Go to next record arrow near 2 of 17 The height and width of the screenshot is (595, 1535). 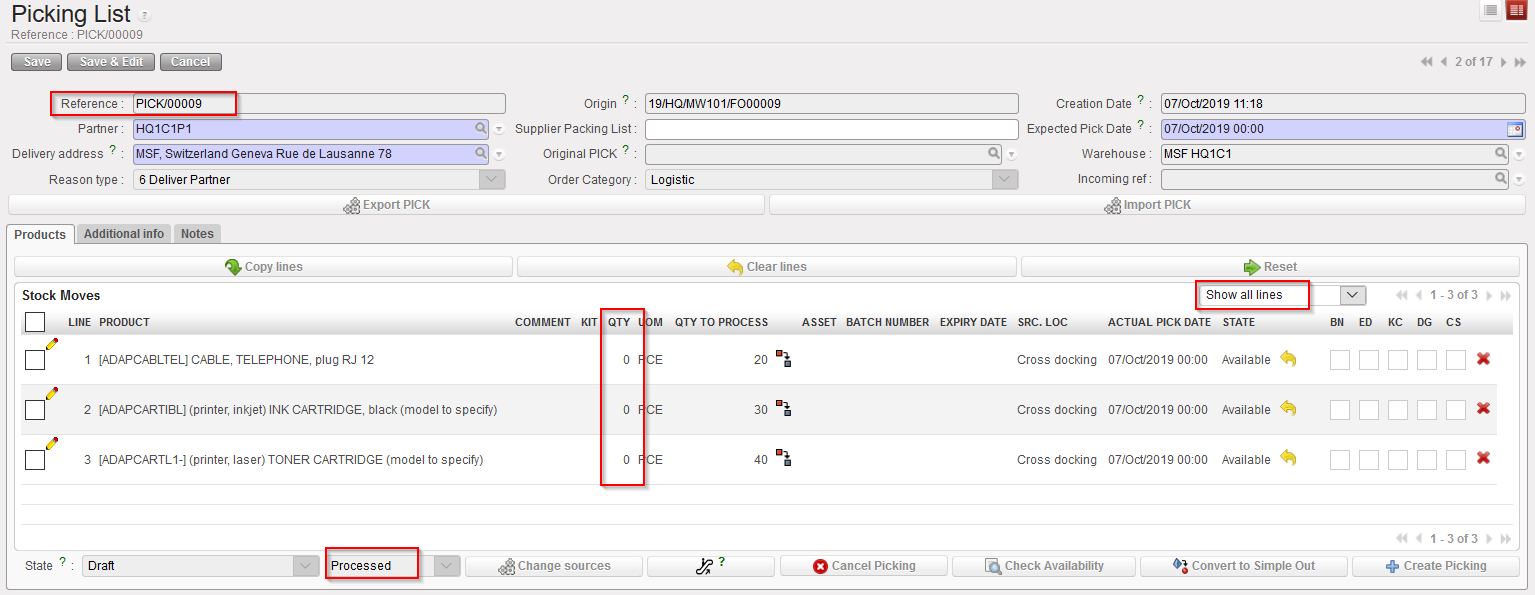(1503, 62)
